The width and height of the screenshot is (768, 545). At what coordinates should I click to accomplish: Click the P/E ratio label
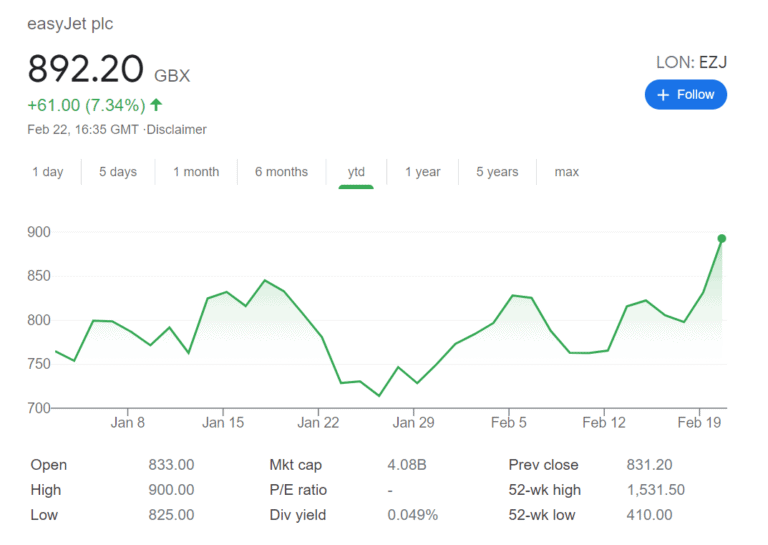(x=298, y=489)
